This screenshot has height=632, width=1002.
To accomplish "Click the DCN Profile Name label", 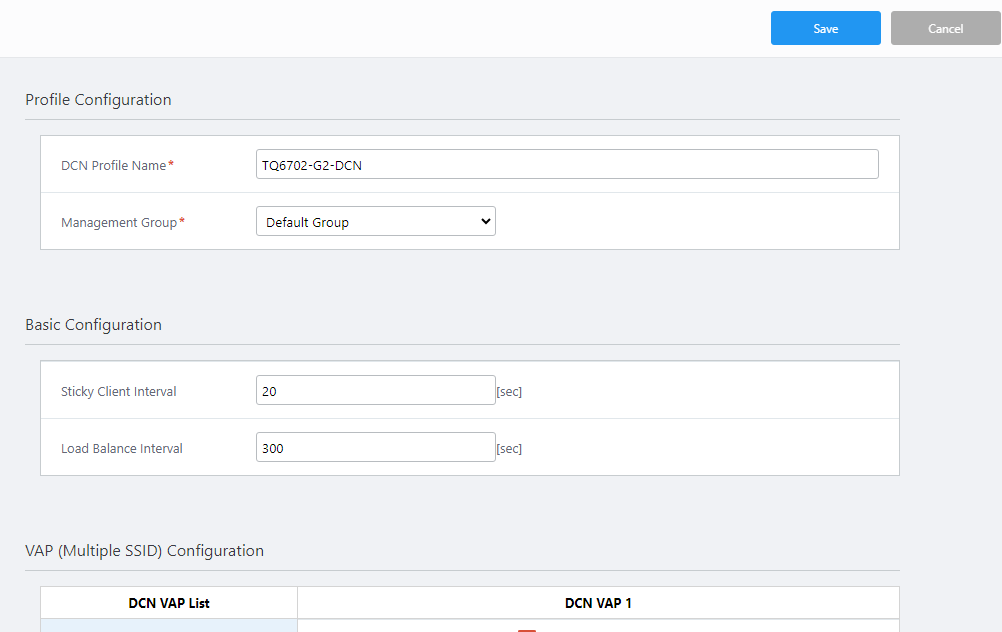I will click(x=113, y=166).
